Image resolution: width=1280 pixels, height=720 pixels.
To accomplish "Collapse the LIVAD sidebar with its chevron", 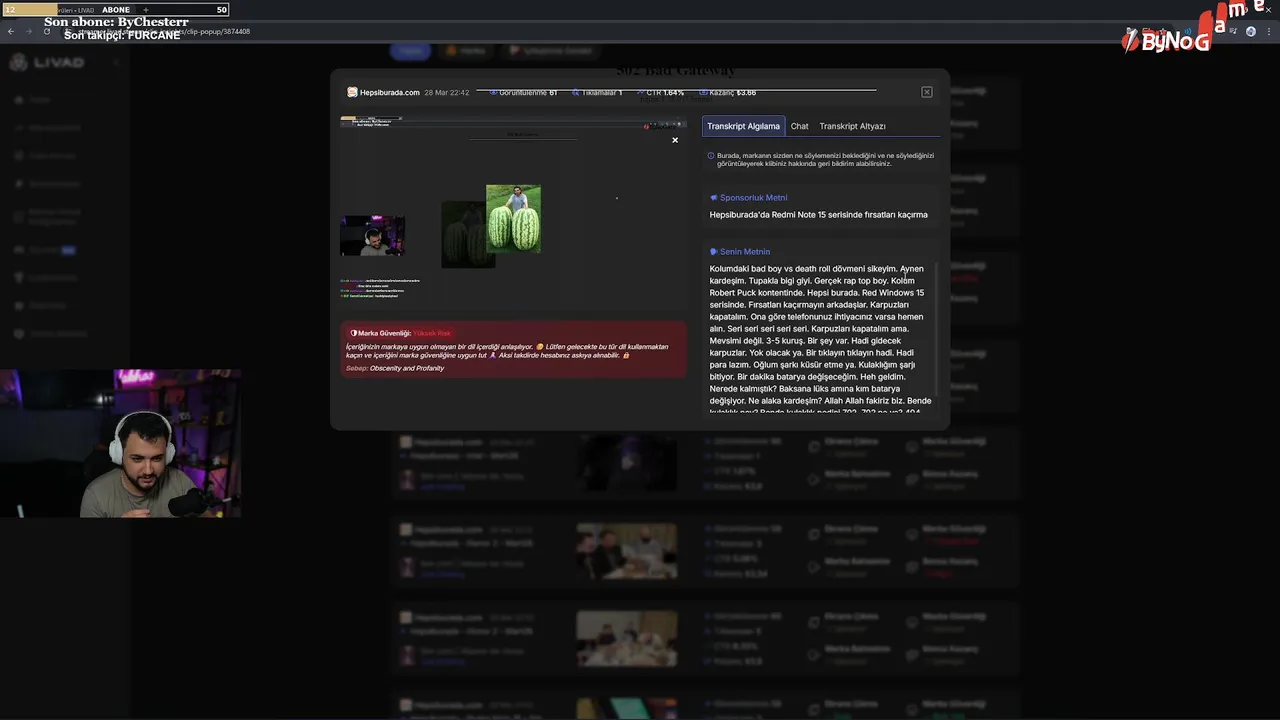I will (116, 63).
